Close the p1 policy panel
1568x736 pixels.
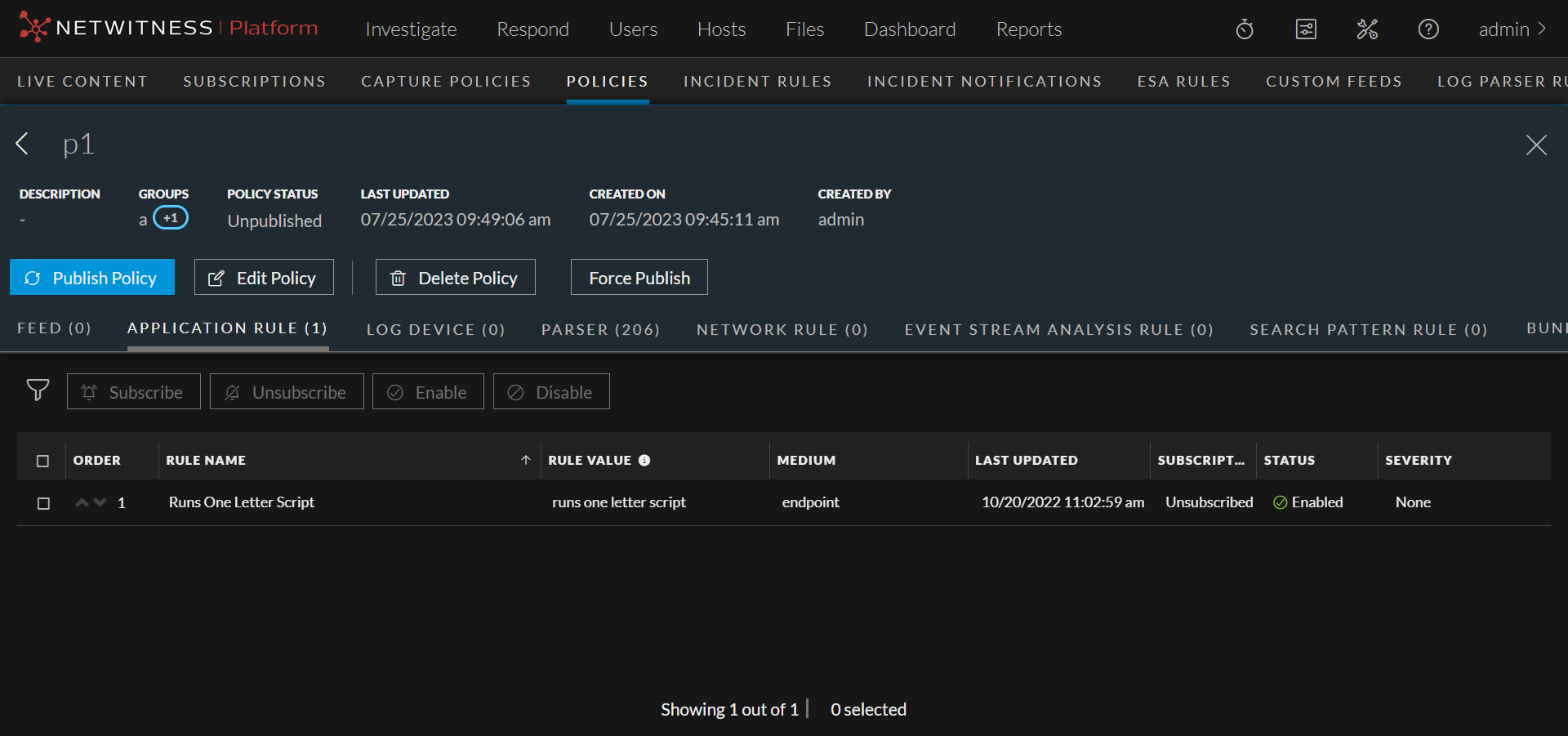[x=1536, y=145]
